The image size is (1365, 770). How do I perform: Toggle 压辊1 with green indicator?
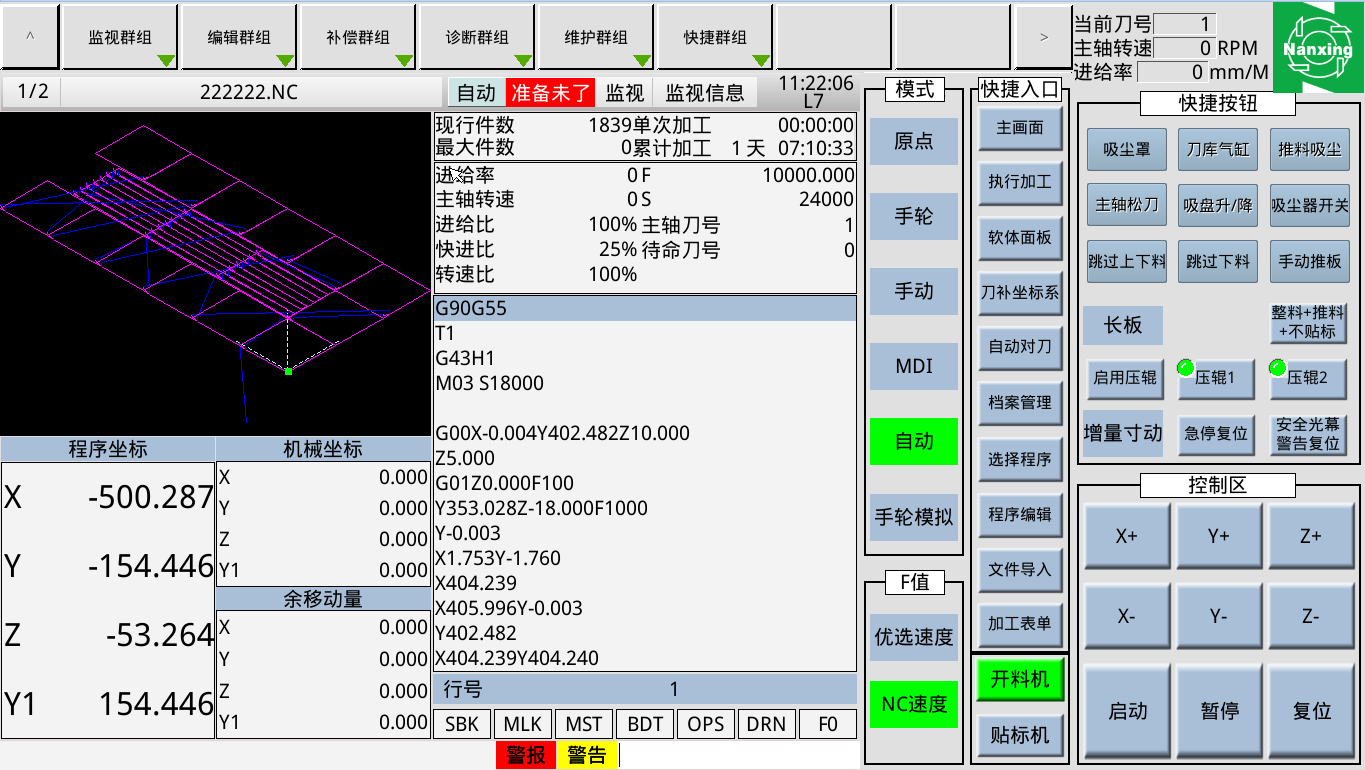(1216, 378)
